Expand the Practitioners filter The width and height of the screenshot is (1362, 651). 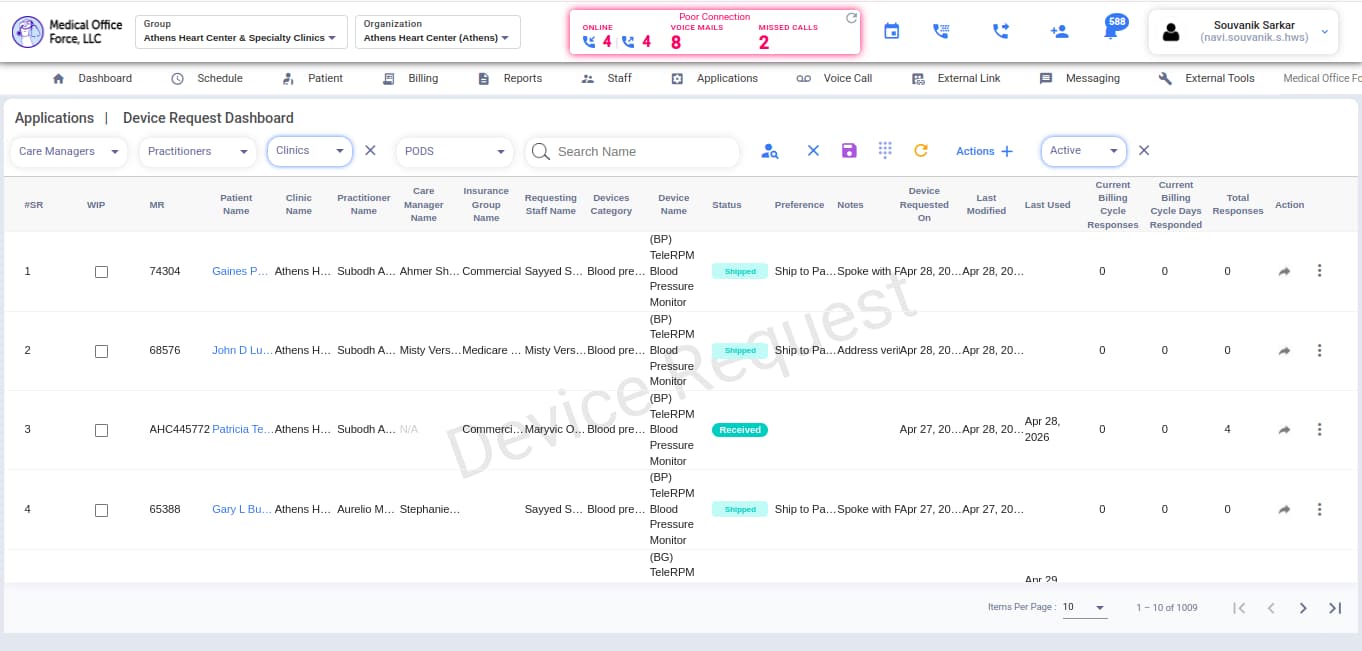(197, 152)
